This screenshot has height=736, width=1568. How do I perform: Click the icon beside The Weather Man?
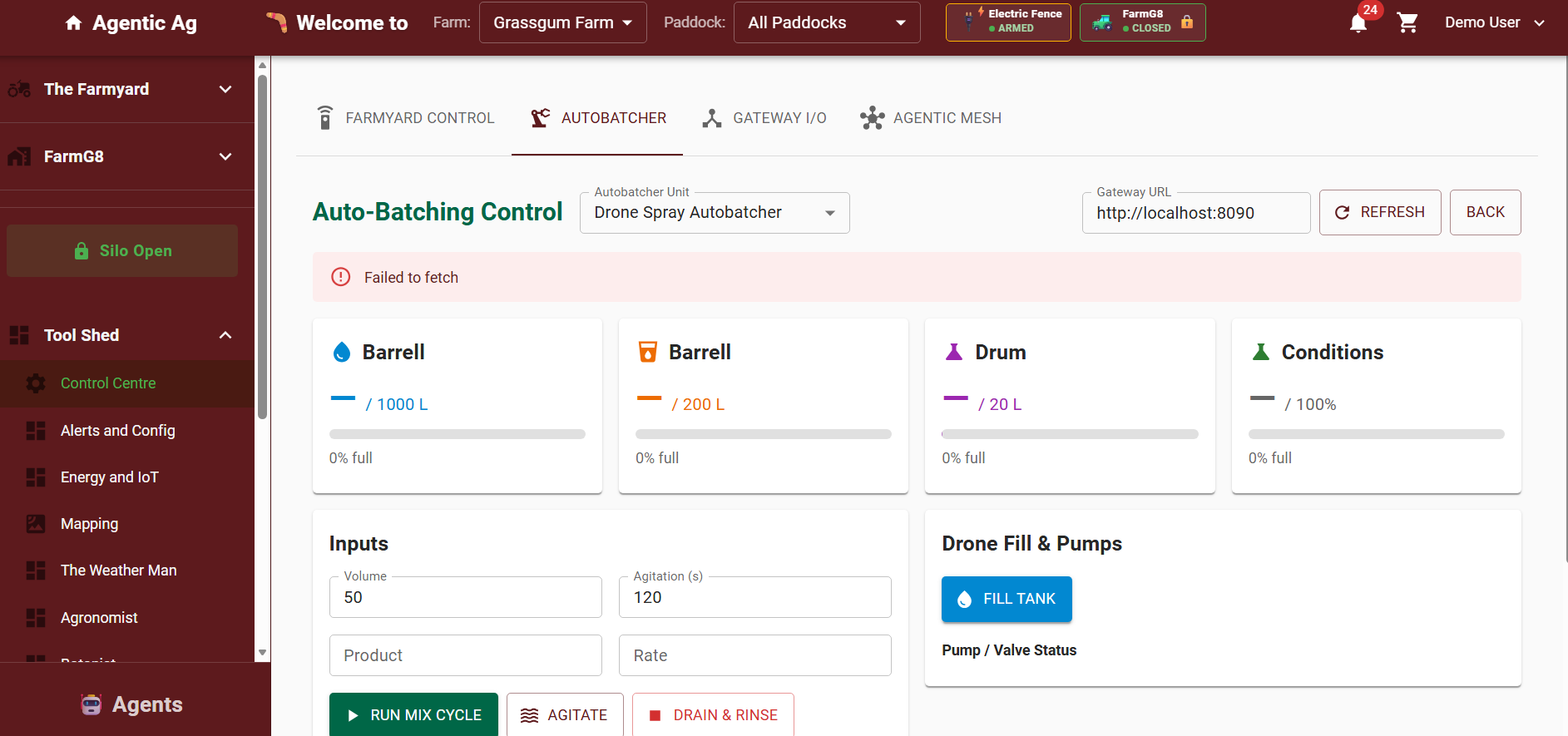pos(36,571)
